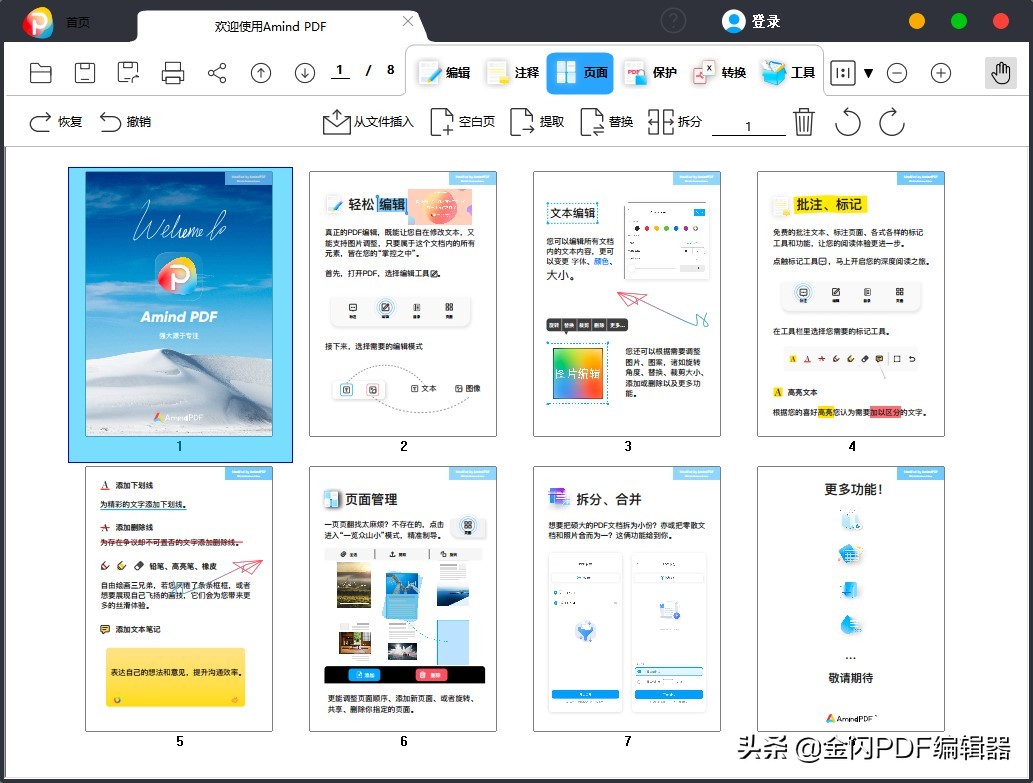
Task: Click the print icon
Action: tap(173, 72)
